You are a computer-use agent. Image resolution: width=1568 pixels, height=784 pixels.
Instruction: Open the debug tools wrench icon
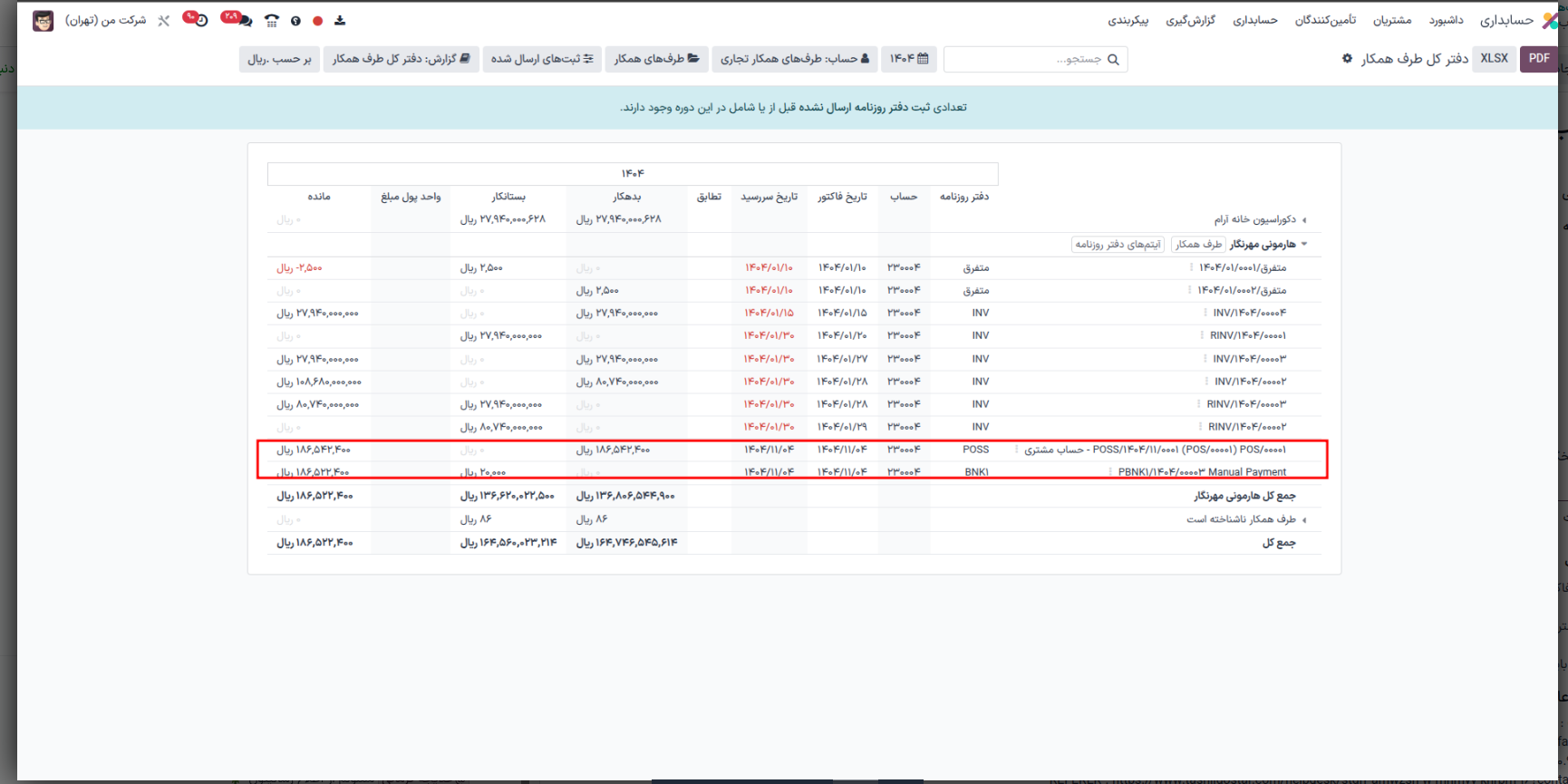pyautogui.click(x=164, y=20)
